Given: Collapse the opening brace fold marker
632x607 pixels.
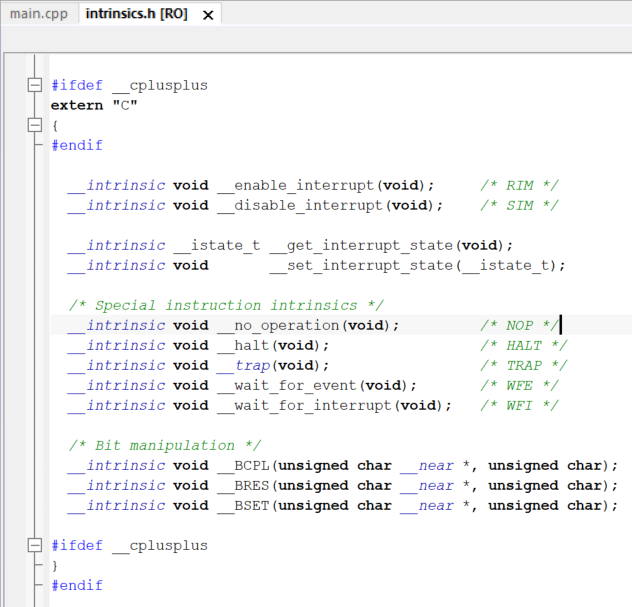Looking at the screenshot, I should [35, 125].
